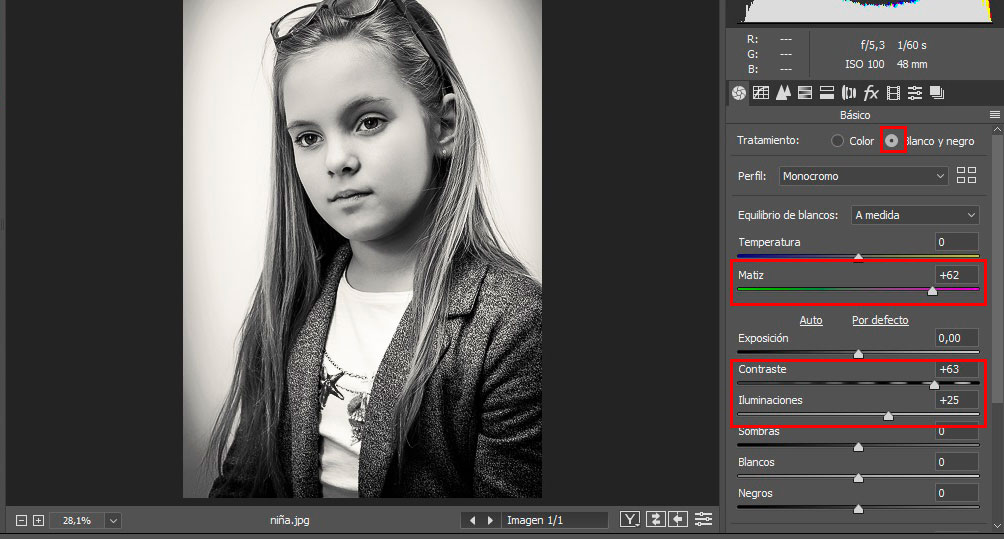Open the Presets sliders panel icon
1004x539 pixels.
[x=915, y=93]
